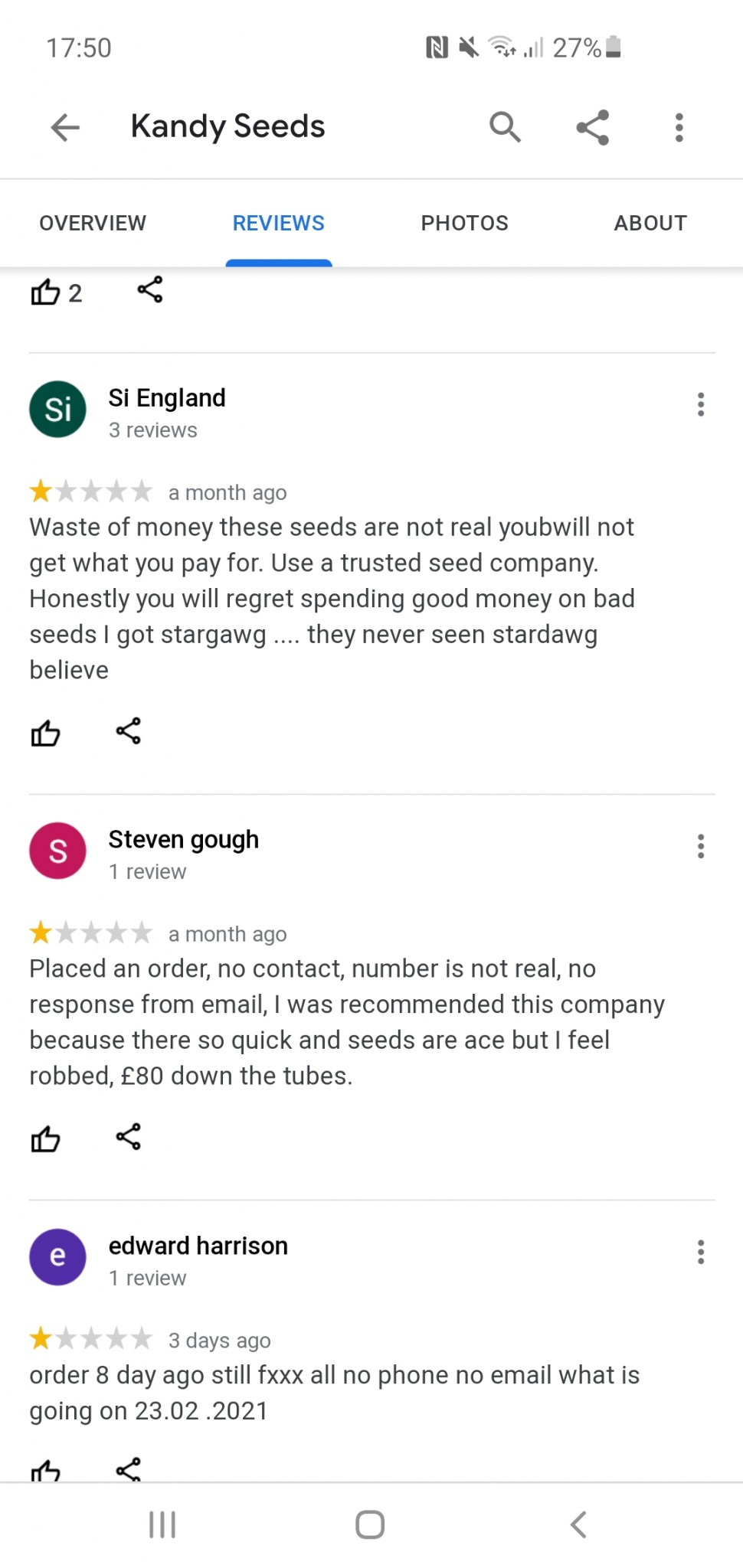This screenshot has height=1568, width=743.
Task: Open the header three-dot overflow menu
Action: (x=679, y=127)
